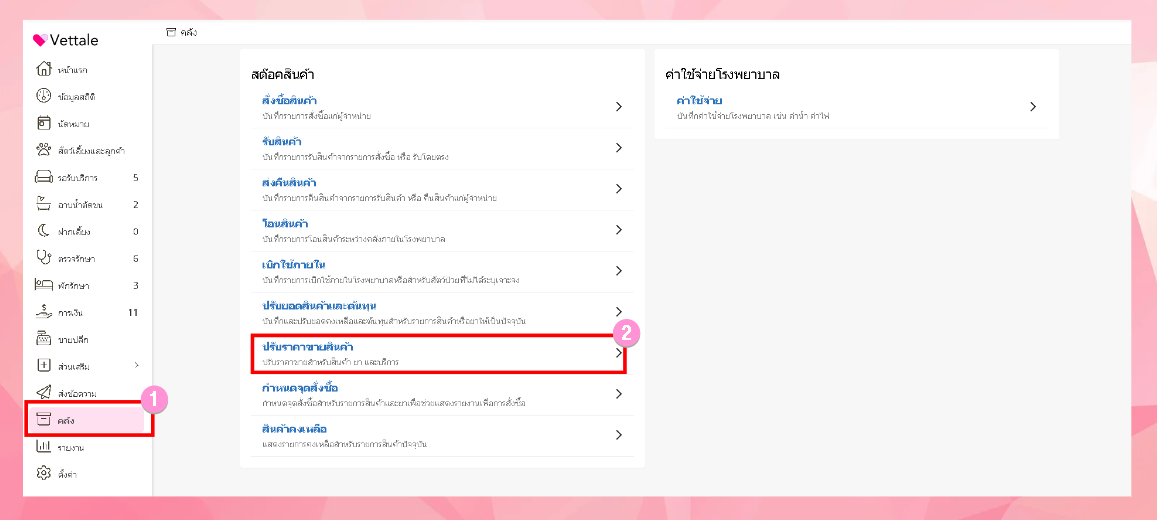
Task: Open the gear settings icon (ตั้งค่า)
Action: click(x=43, y=472)
